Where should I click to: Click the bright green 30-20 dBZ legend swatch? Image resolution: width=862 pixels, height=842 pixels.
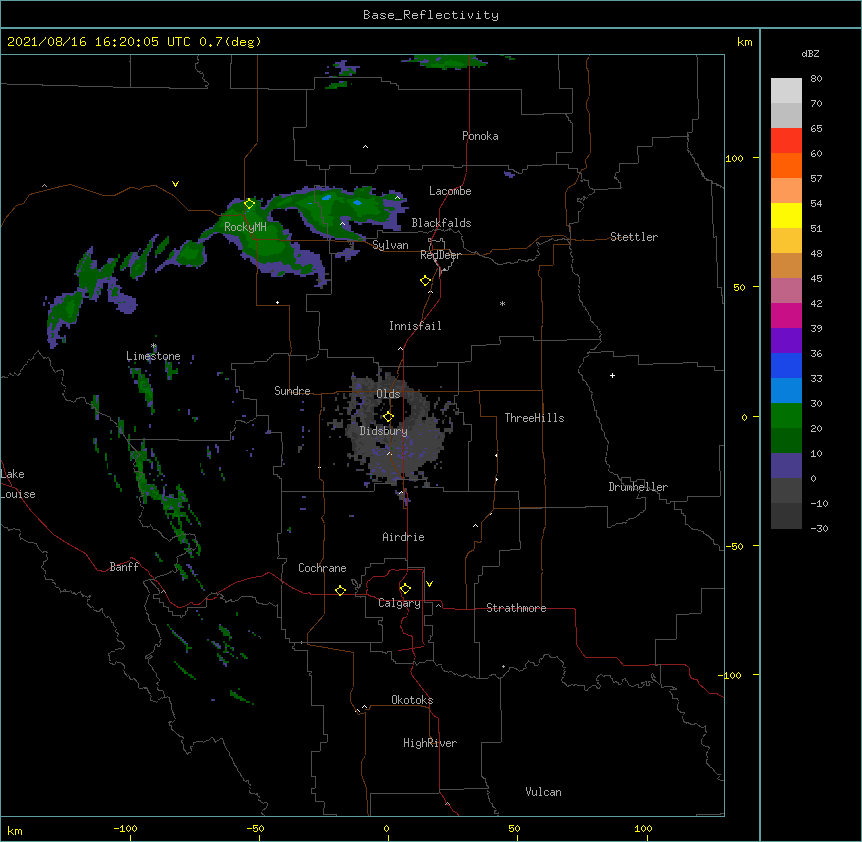coord(786,416)
